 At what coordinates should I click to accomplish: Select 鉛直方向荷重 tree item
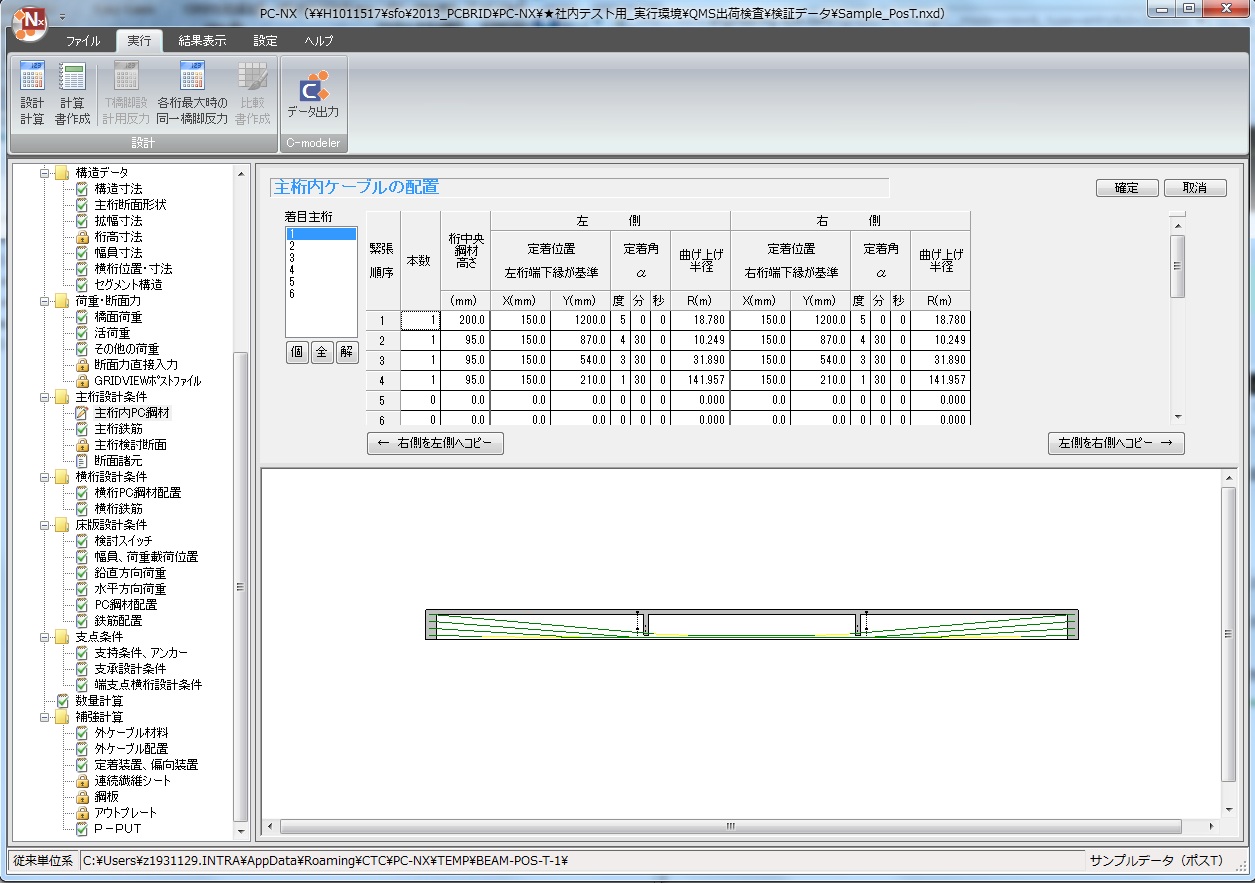click(130, 572)
